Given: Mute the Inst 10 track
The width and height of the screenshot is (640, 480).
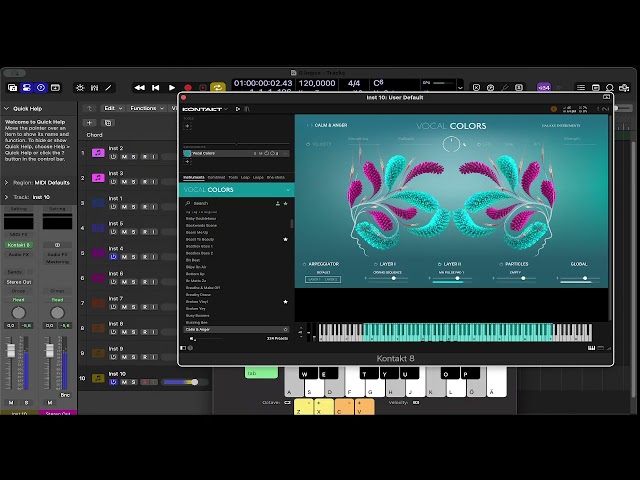Looking at the screenshot, I should click(124, 382).
